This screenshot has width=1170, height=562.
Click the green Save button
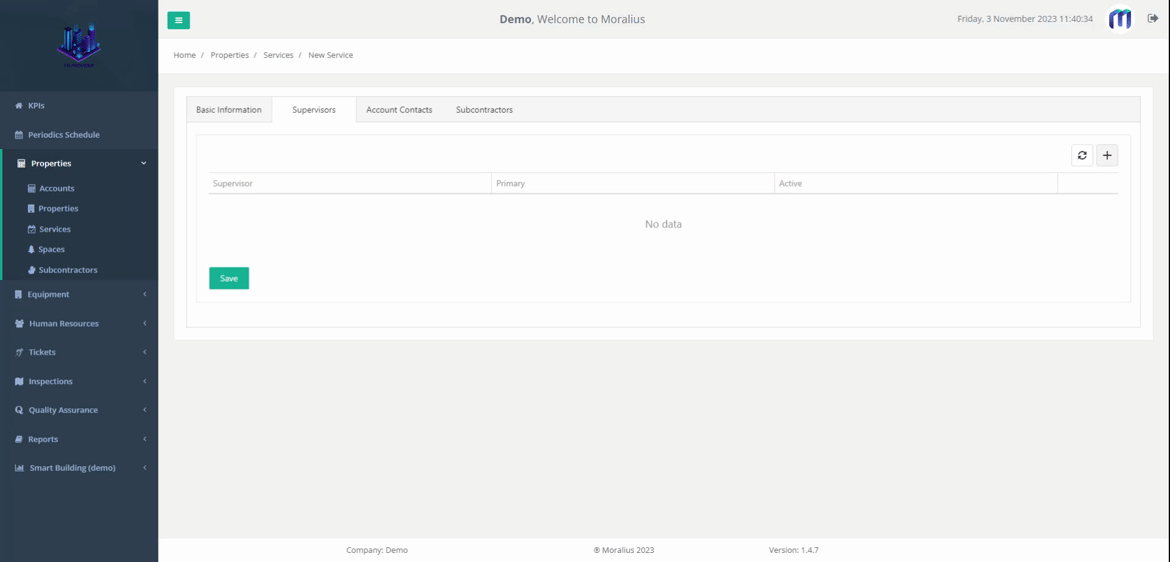[x=229, y=278]
